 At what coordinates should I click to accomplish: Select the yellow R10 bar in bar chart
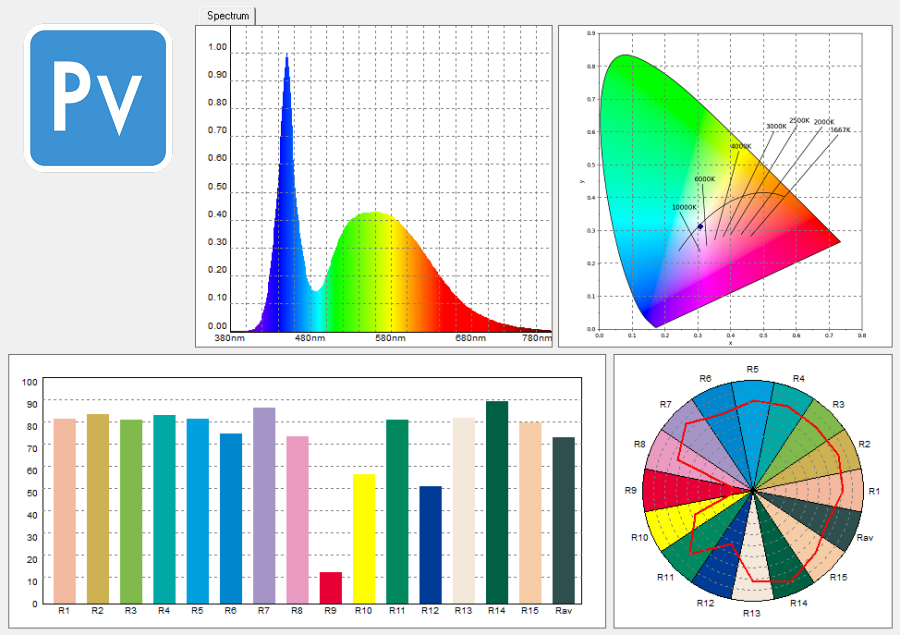[363, 538]
